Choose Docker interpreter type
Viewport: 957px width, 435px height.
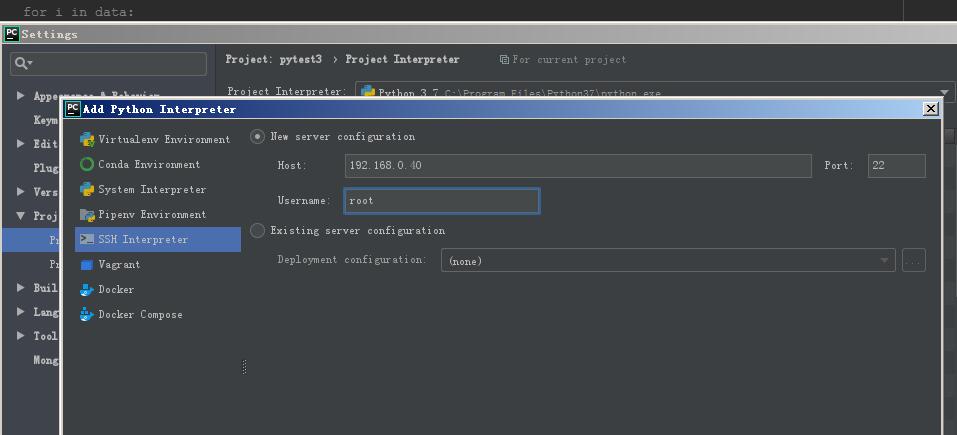click(x=157, y=289)
